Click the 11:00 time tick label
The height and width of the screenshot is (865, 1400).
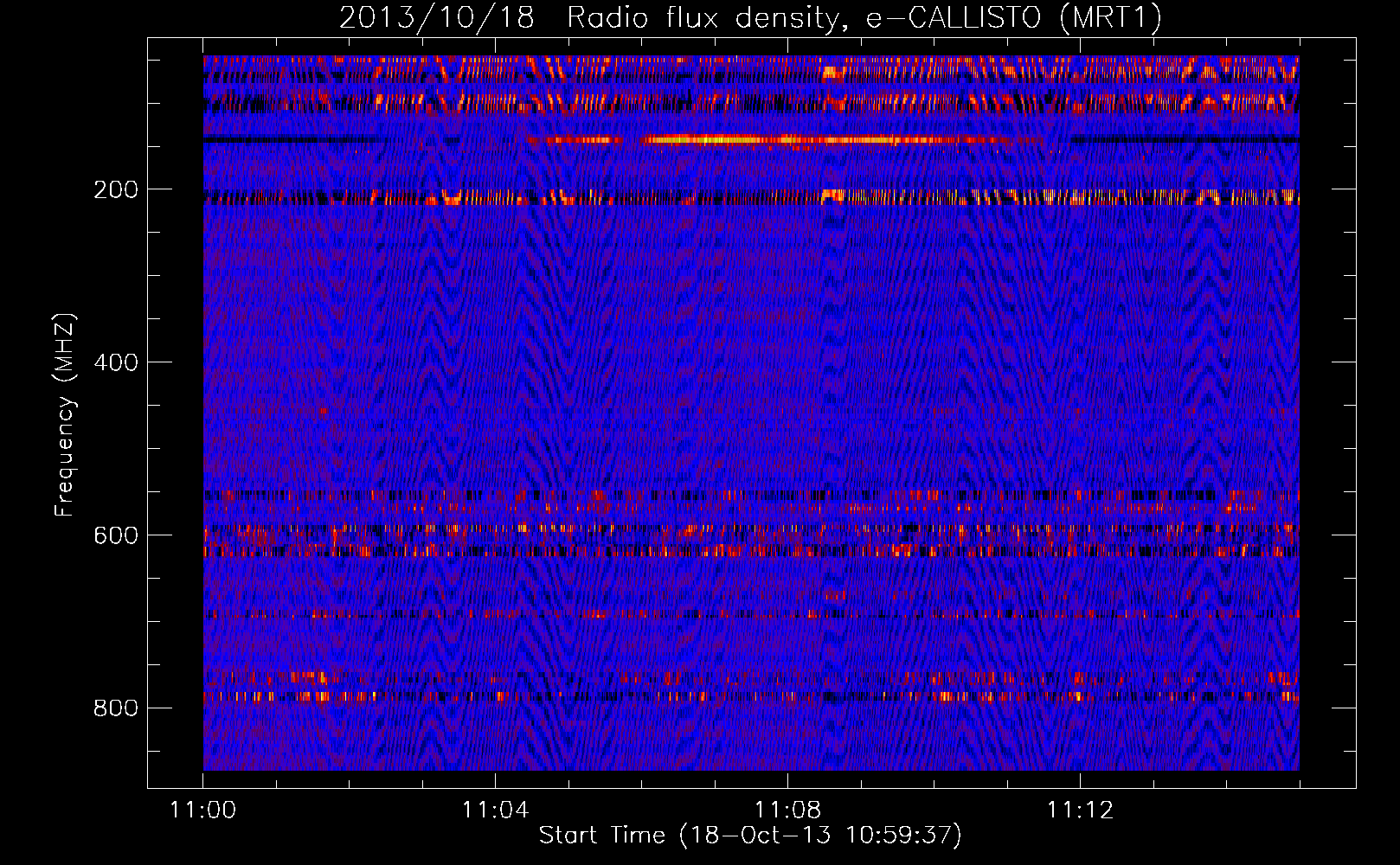(x=203, y=810)
